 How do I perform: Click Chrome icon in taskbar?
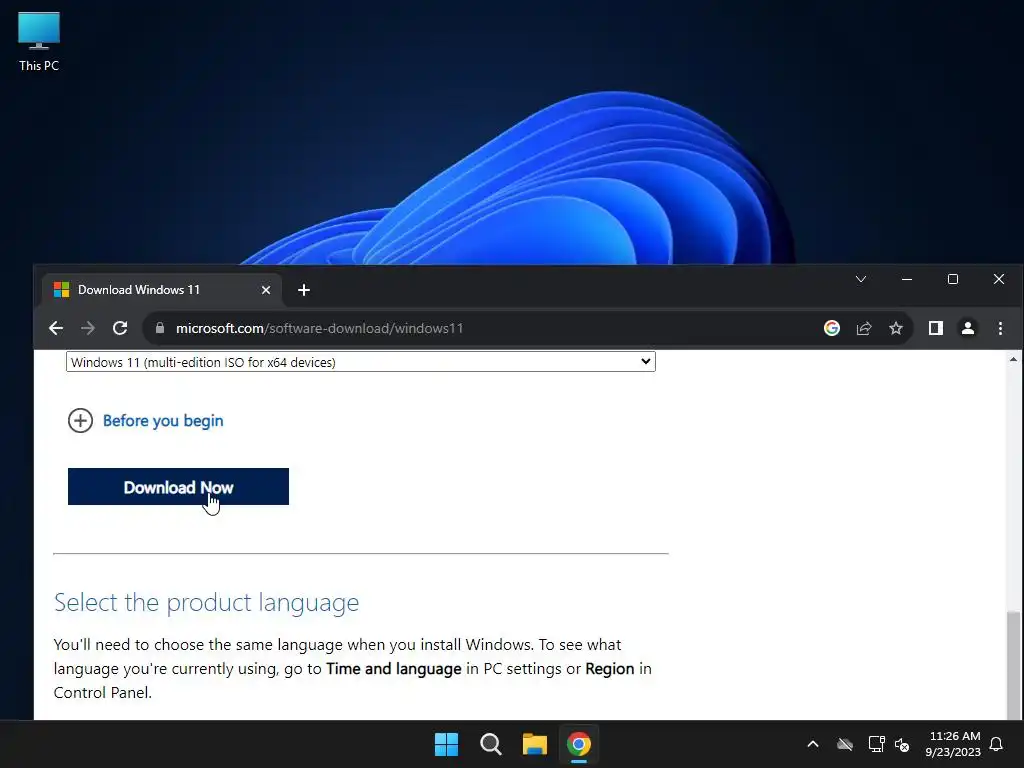pyautogui.click(x=579, y=744)
